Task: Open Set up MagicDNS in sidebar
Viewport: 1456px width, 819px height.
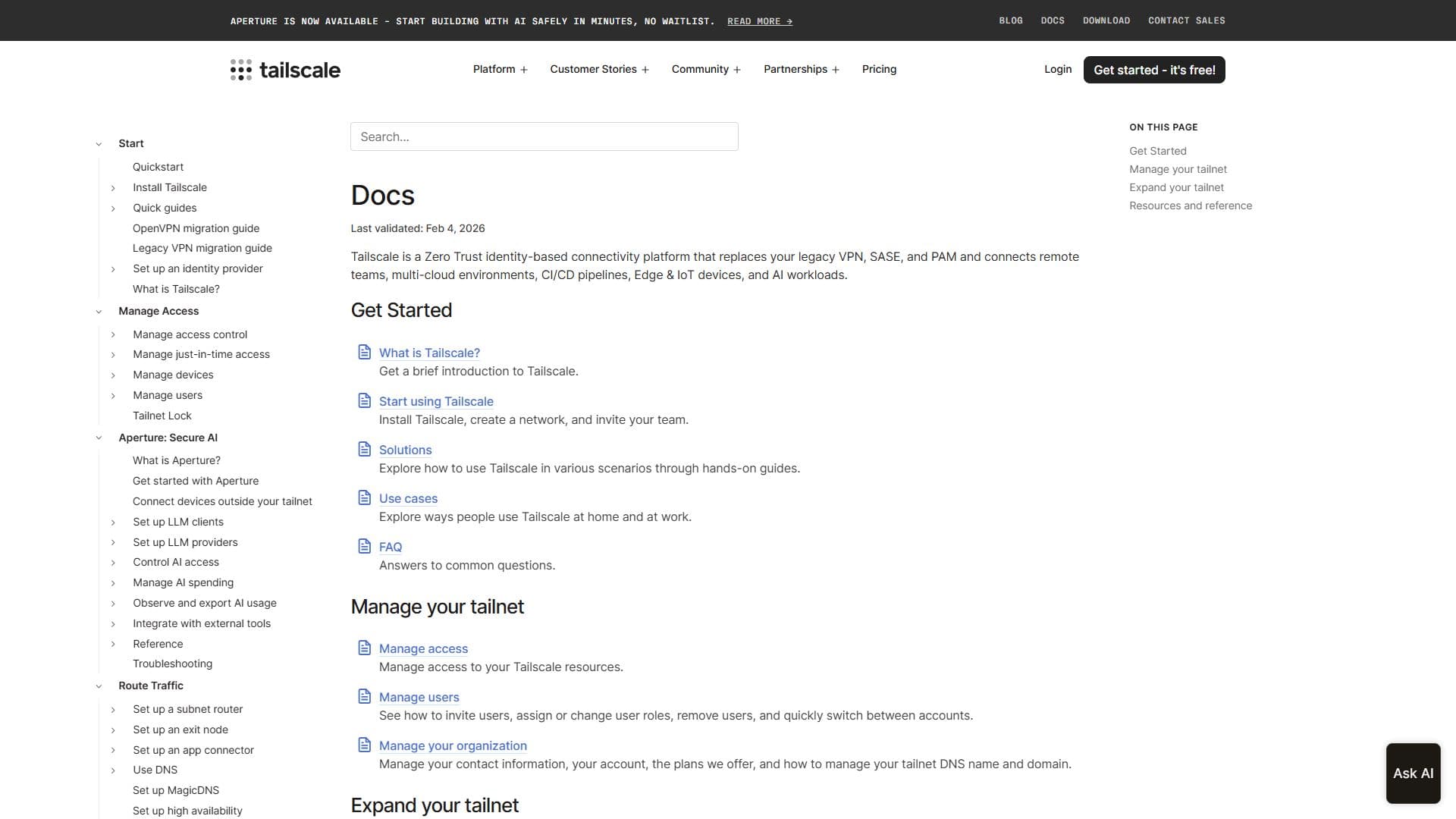Action: (175, 790)
